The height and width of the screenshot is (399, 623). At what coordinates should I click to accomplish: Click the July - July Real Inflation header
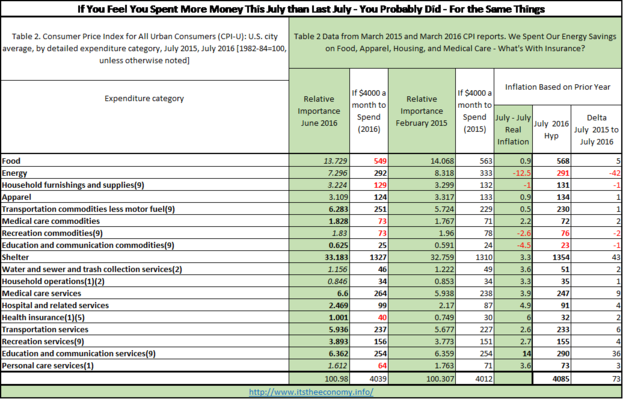point(513,130)
